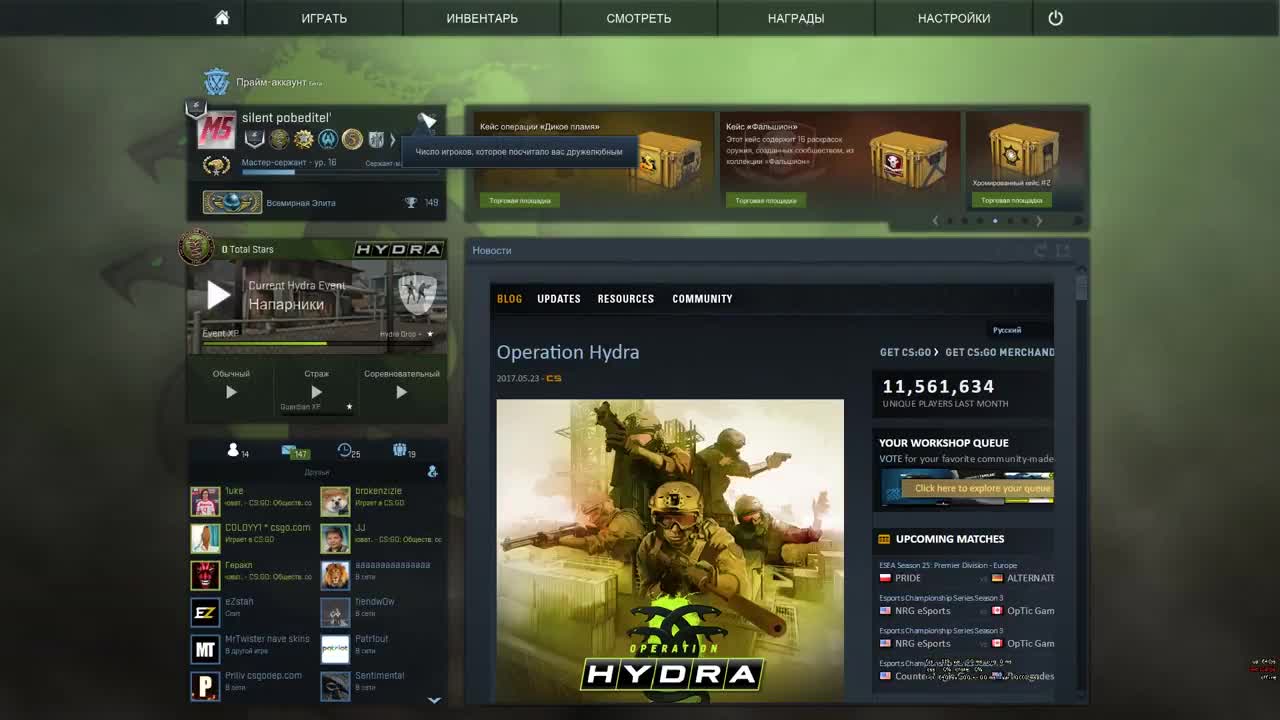Select friend eZstah

[x=252, y=612]
